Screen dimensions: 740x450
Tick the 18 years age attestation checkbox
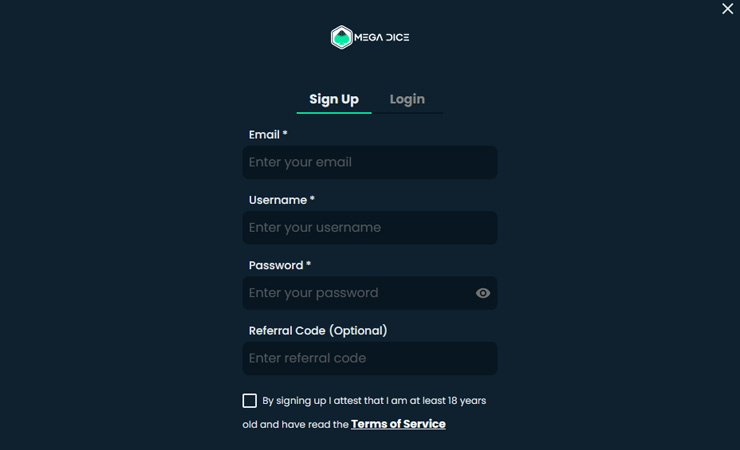click(x=250, y=400)
